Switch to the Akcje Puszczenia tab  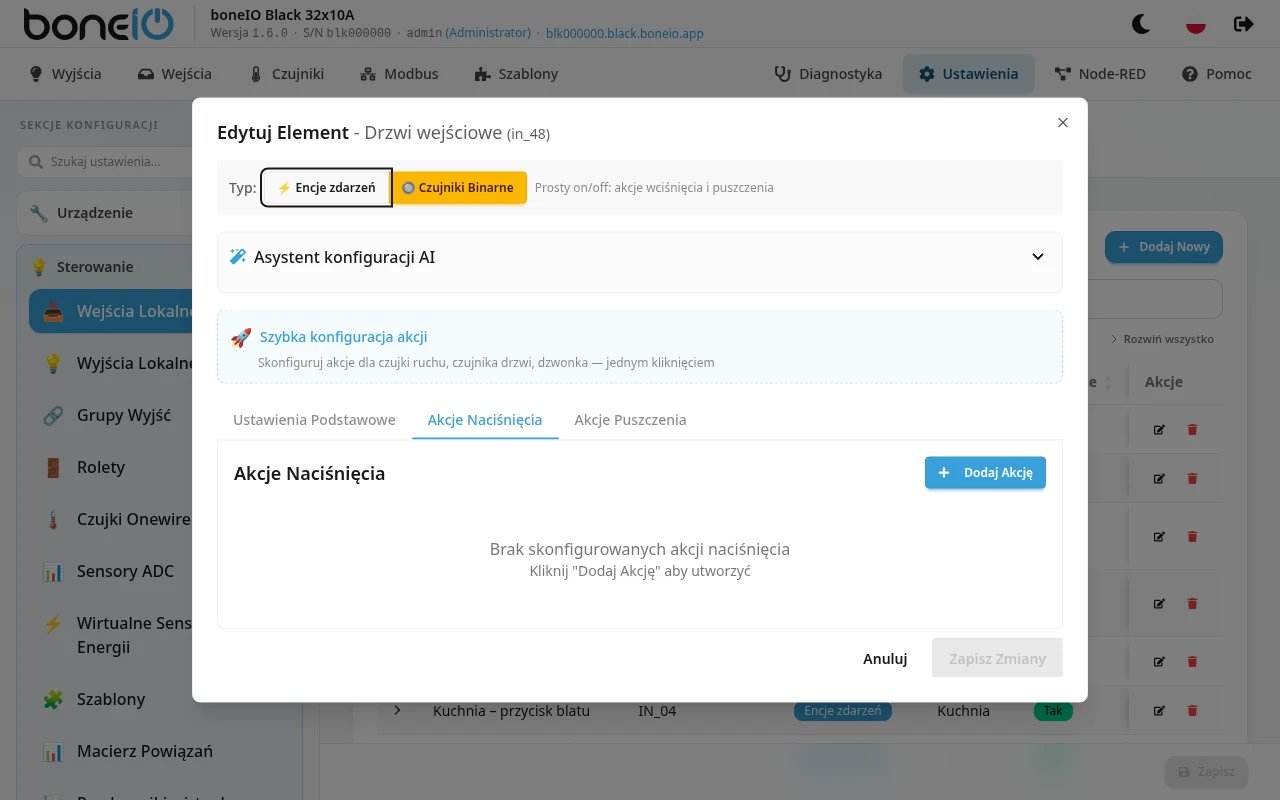pos(630,420)
